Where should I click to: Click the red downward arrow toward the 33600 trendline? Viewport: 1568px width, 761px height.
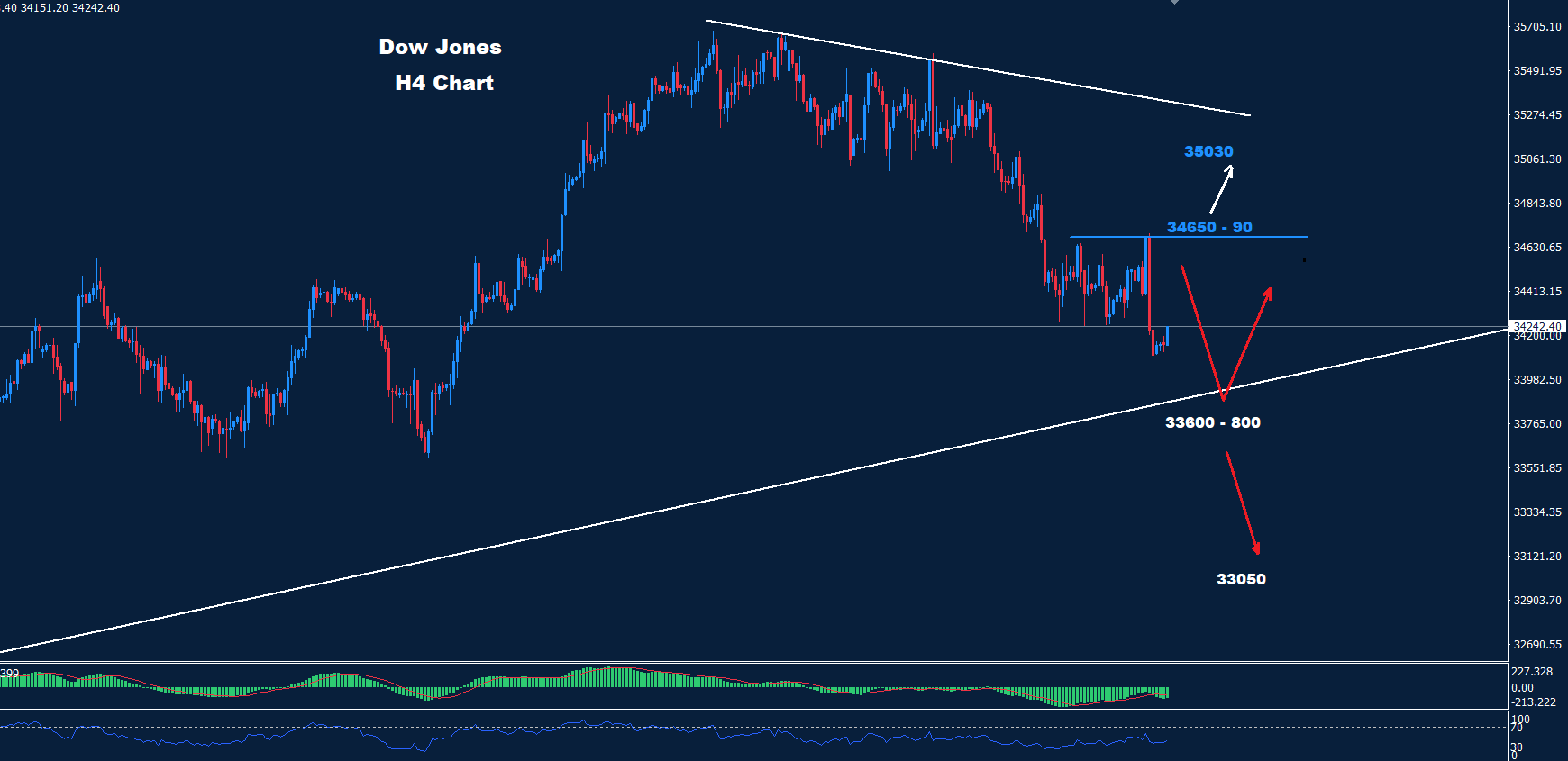tap(1201, 331)
